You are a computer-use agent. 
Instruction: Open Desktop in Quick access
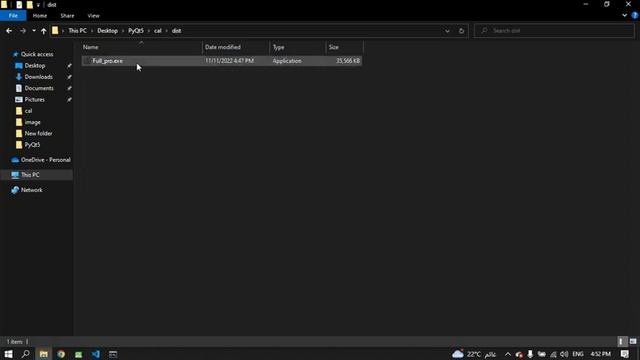tap(35, 66)
